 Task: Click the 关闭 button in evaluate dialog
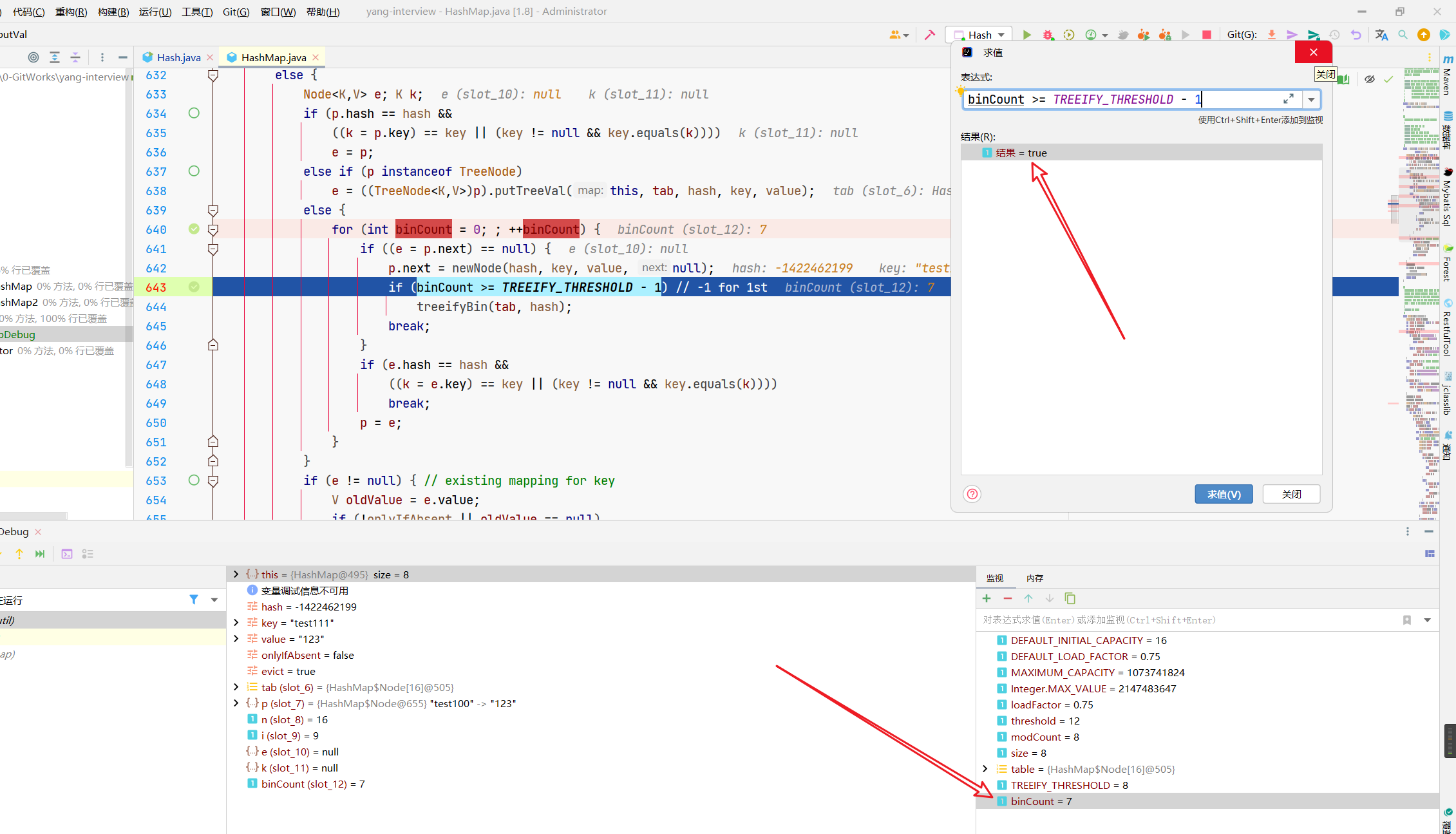tap(1291, 494)
